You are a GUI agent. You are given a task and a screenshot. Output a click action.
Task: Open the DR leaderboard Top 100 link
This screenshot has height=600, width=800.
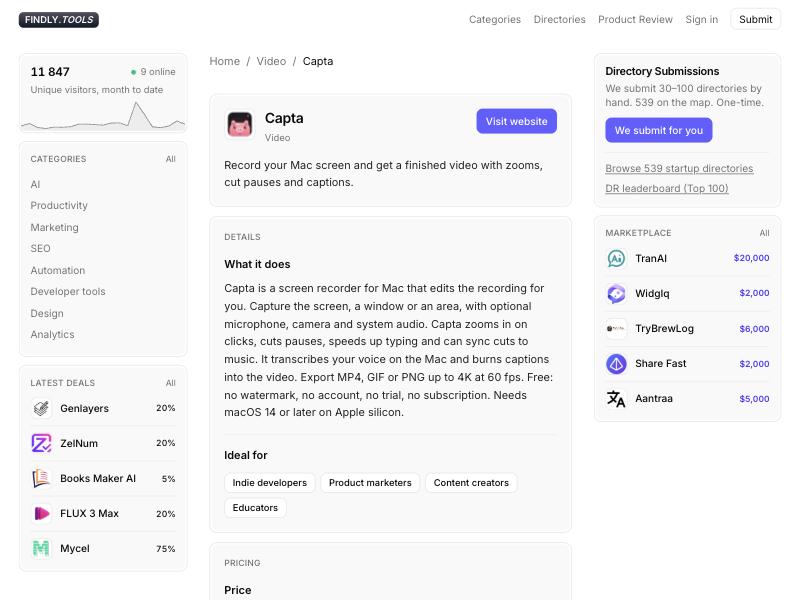coord(667,188)
